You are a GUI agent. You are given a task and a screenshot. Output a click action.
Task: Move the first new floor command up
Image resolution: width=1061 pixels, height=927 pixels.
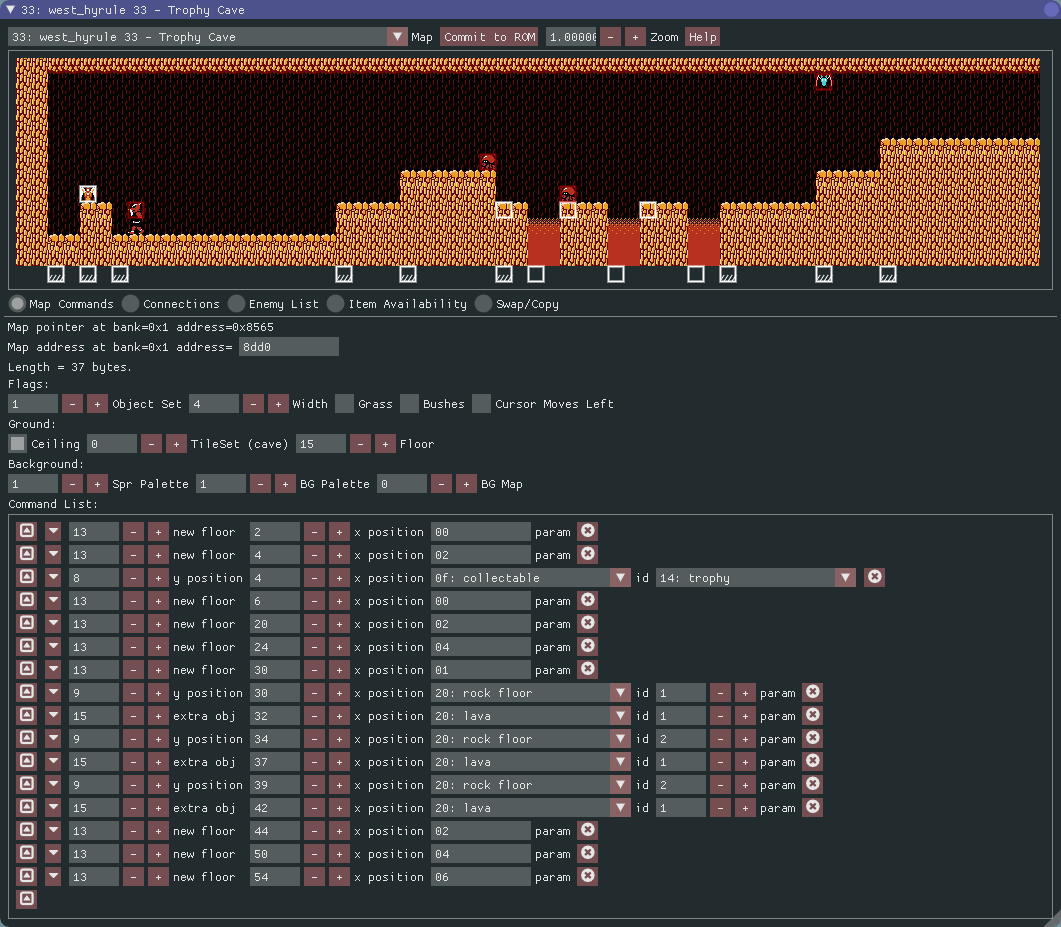(x=27, y=531)
